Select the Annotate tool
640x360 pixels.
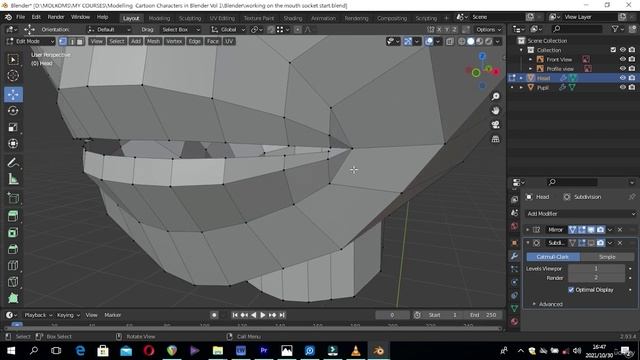click(x=13, y=163)
